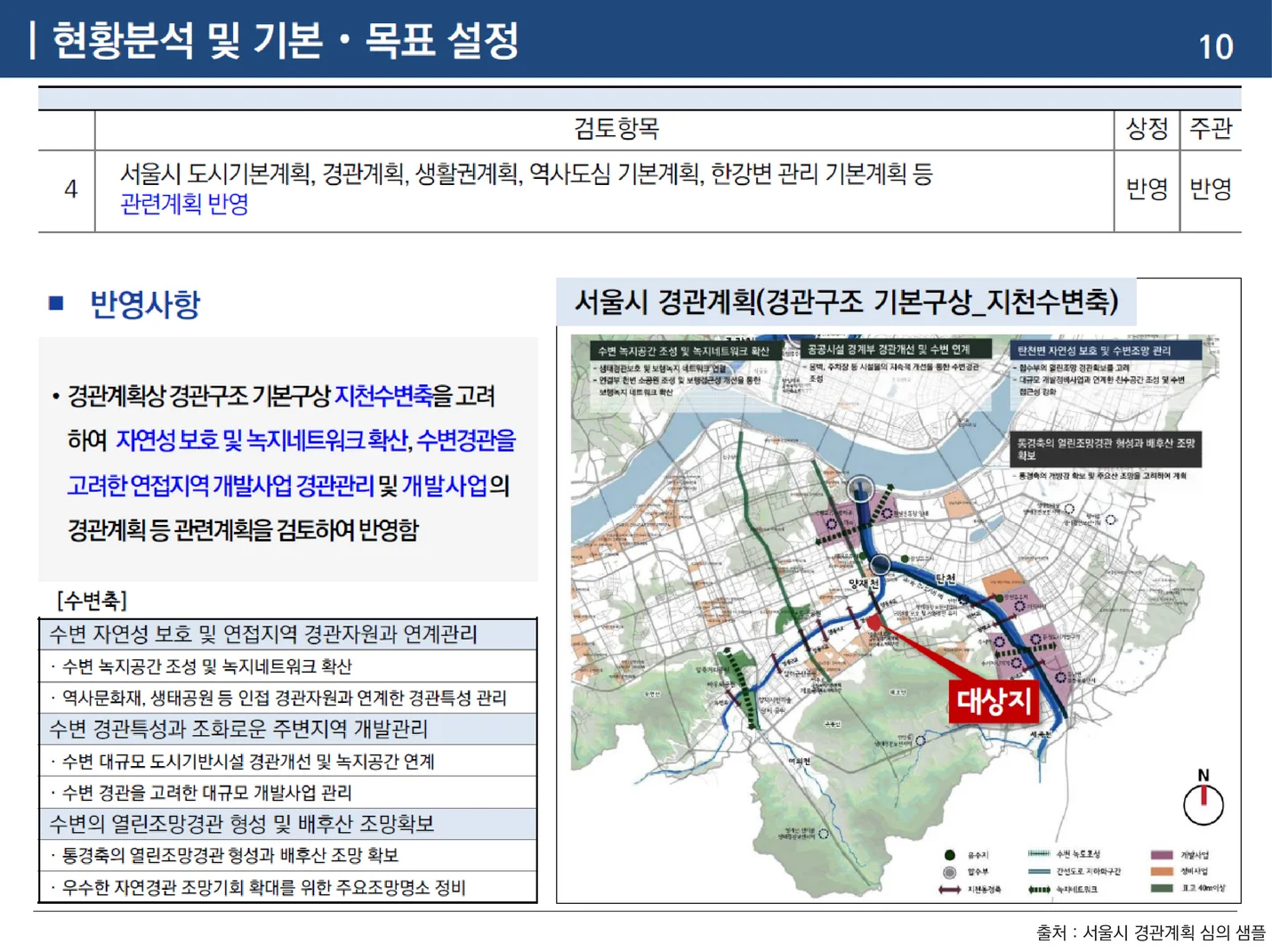Click the 유수지 legend label
1272x952 pixels.
[x=978, y=855]
